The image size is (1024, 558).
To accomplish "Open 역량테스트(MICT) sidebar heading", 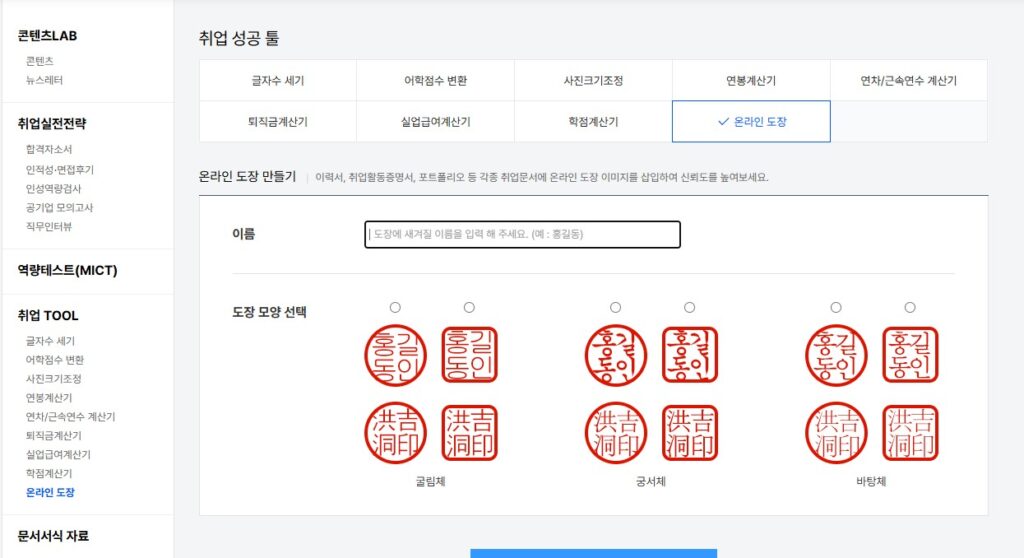I will [x=67, y=270].
